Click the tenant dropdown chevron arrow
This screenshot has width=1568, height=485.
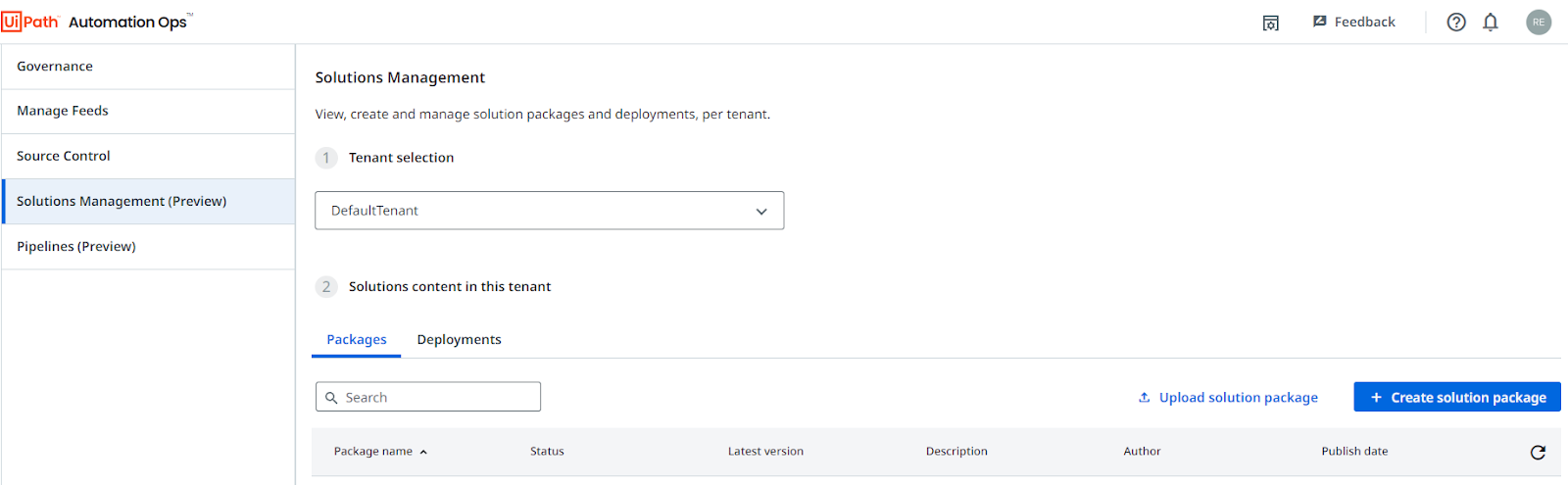[x=761, y=212]
